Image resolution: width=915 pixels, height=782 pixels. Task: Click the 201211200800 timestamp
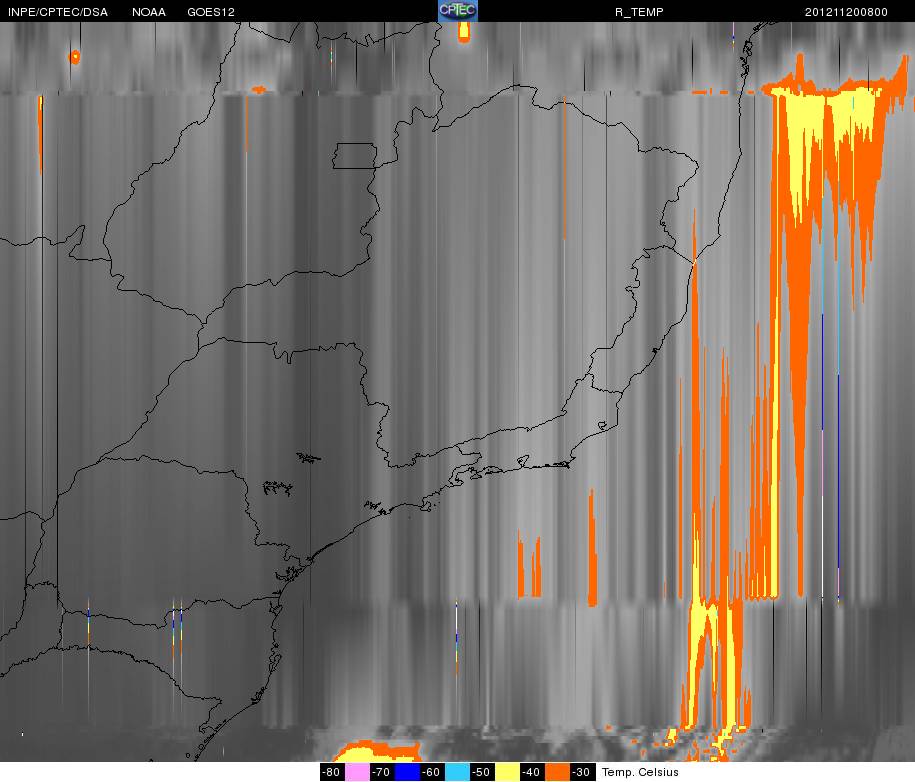tap(846, 12)
